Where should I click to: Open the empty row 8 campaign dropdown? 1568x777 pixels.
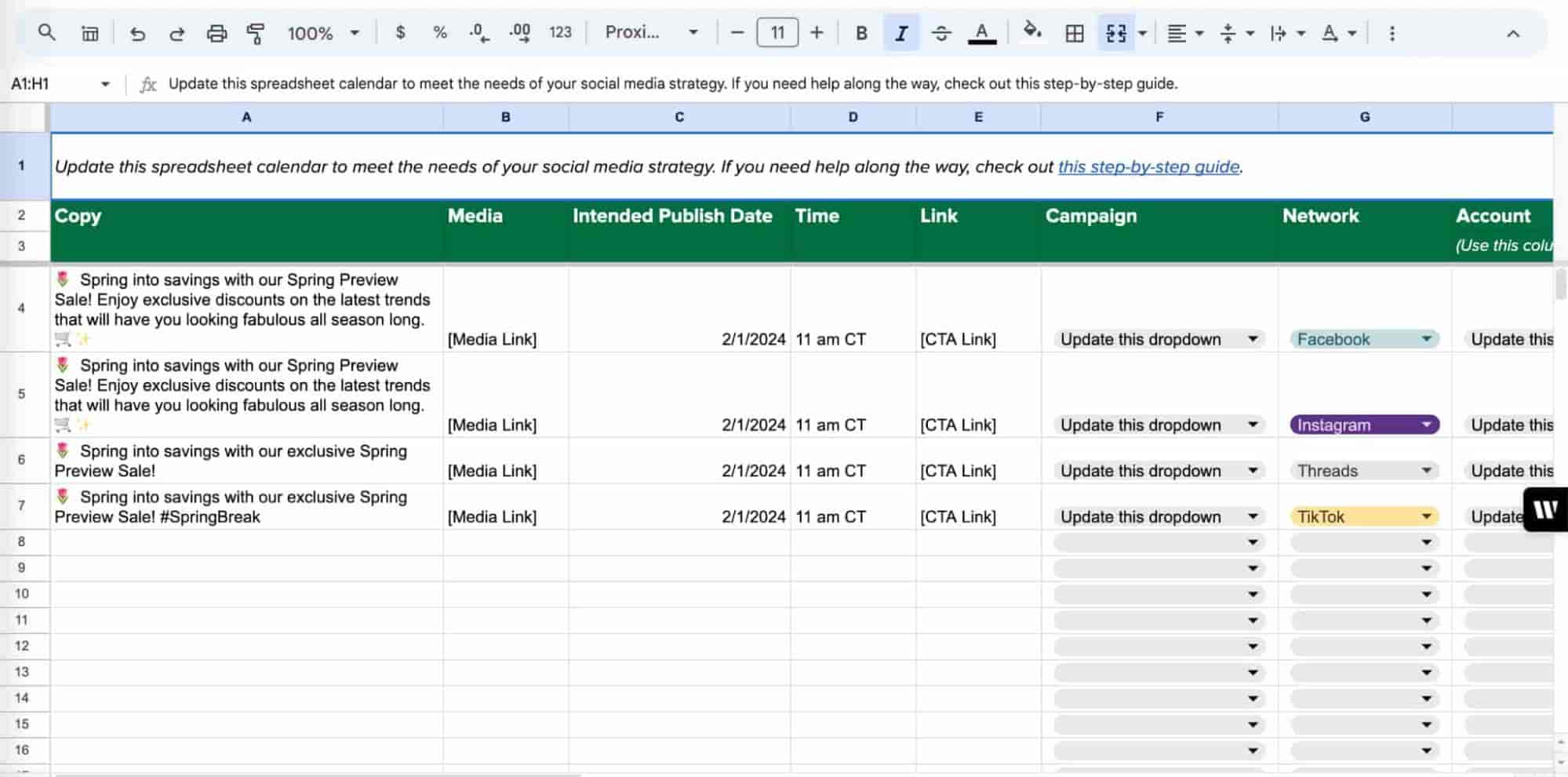1159,542
